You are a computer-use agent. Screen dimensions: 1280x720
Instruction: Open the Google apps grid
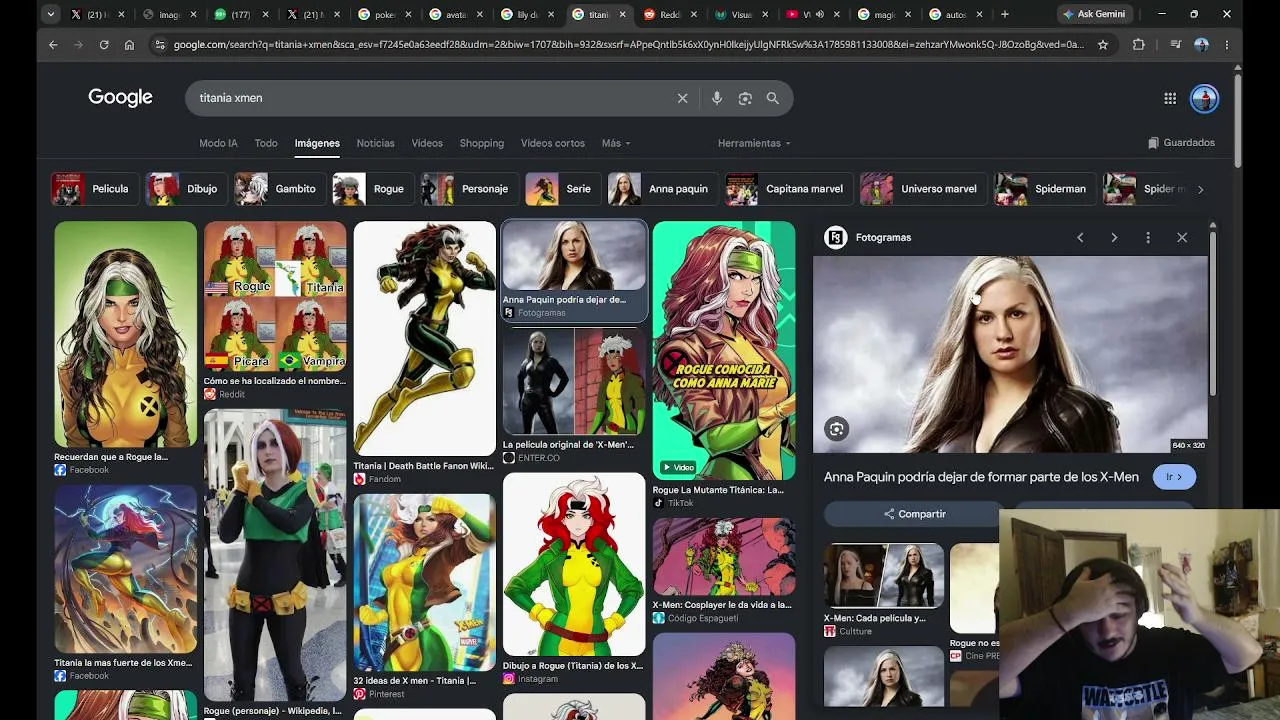1170,98
